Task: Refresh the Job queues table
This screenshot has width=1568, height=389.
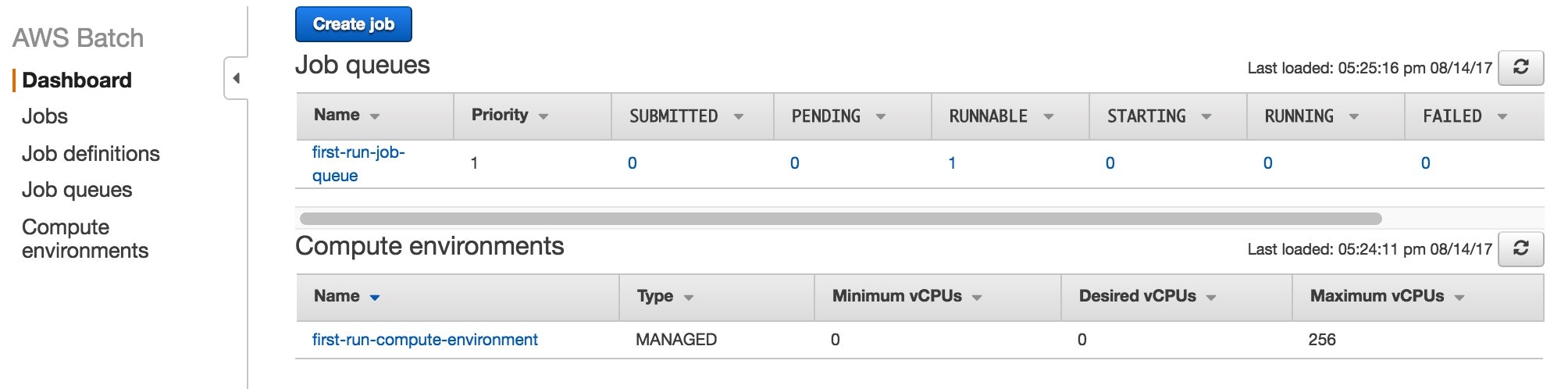Action: tap(1520, 67)
